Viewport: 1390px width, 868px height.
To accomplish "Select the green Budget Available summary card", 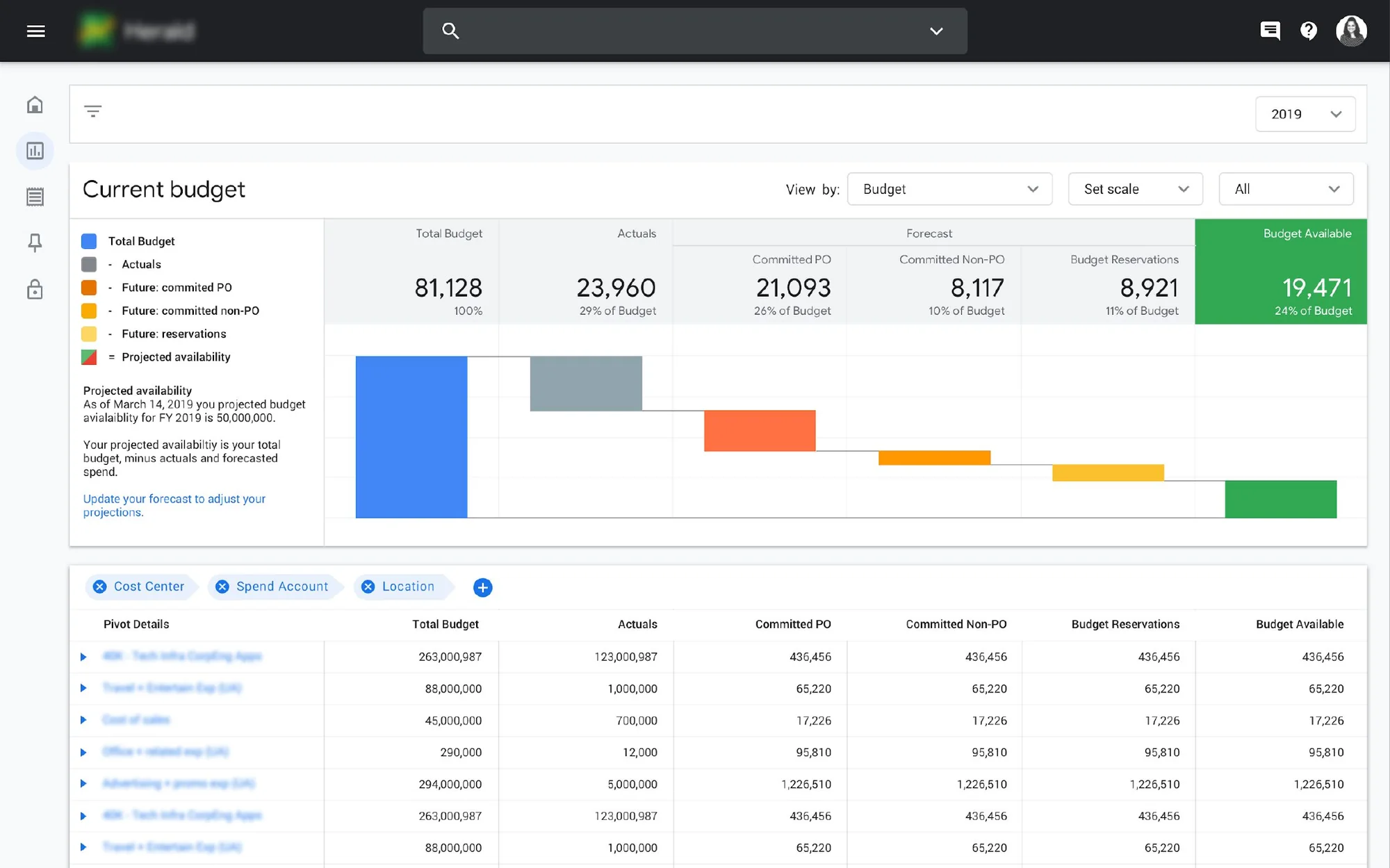I will pos(1280,272).
